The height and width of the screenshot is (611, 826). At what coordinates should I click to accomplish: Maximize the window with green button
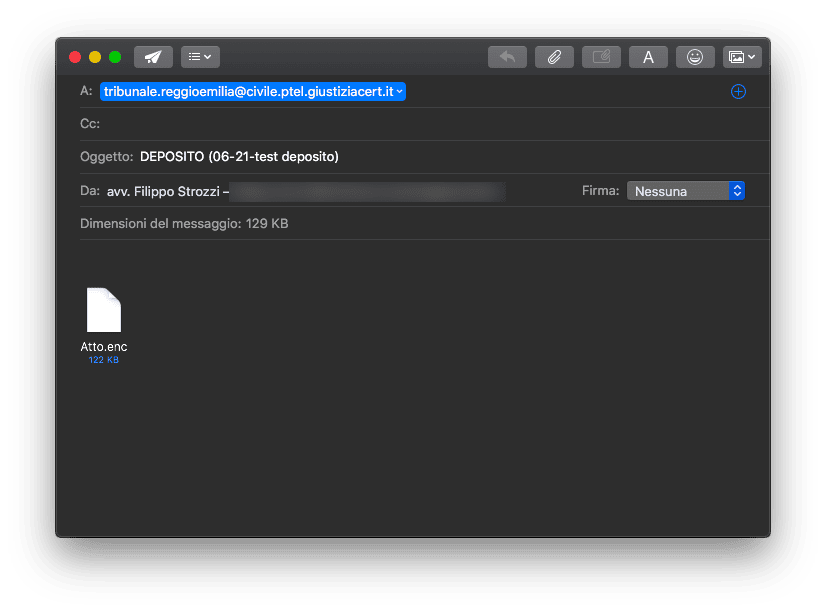click(x=115, y=57)
